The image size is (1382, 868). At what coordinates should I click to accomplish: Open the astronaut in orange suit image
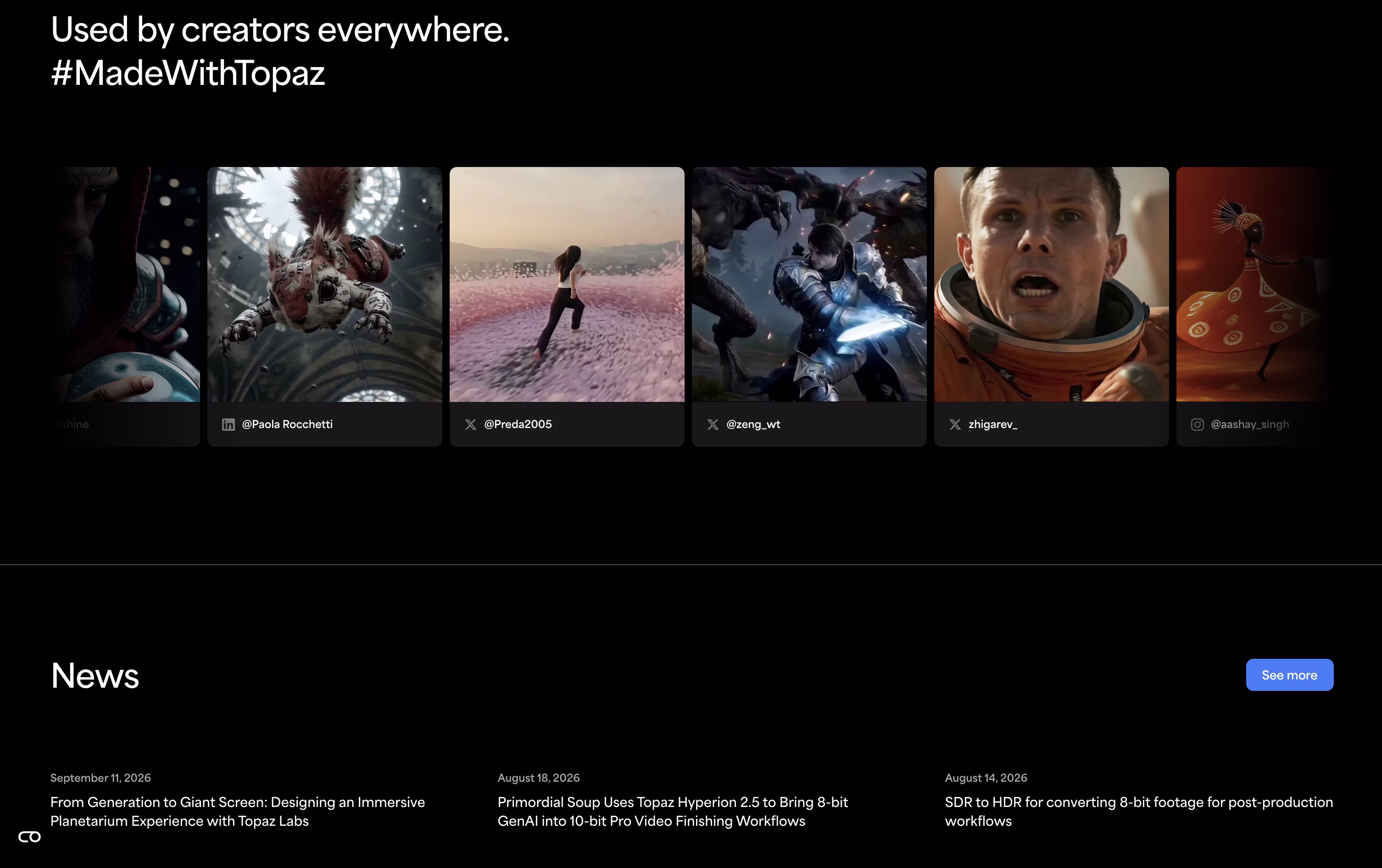click(x=1052, y=284)
